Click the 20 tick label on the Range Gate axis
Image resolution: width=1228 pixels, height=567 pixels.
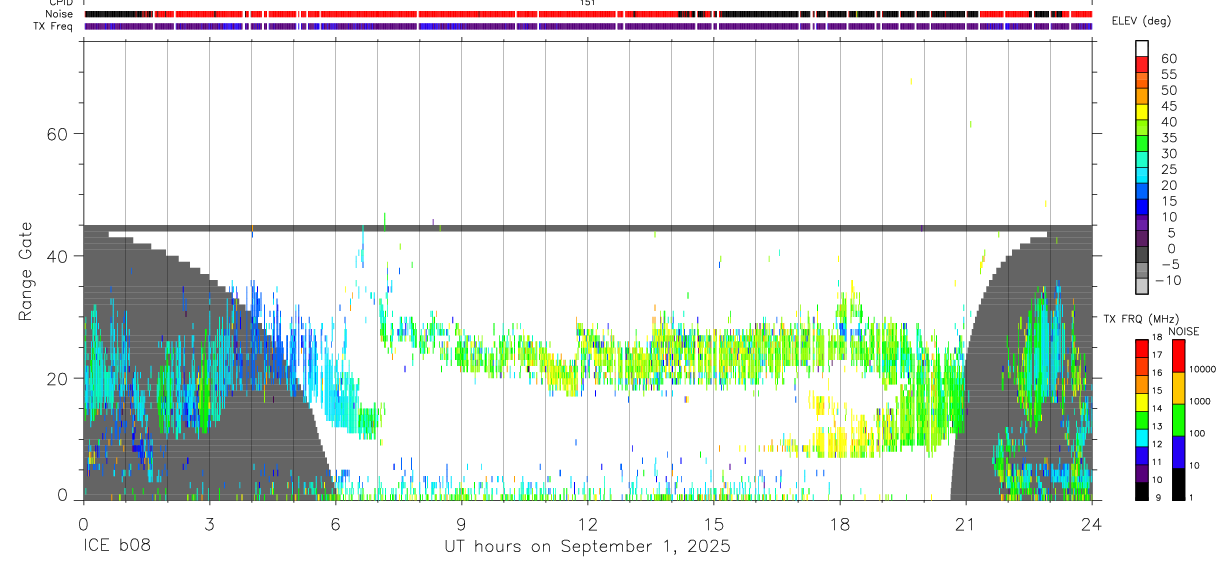[58, 378]
